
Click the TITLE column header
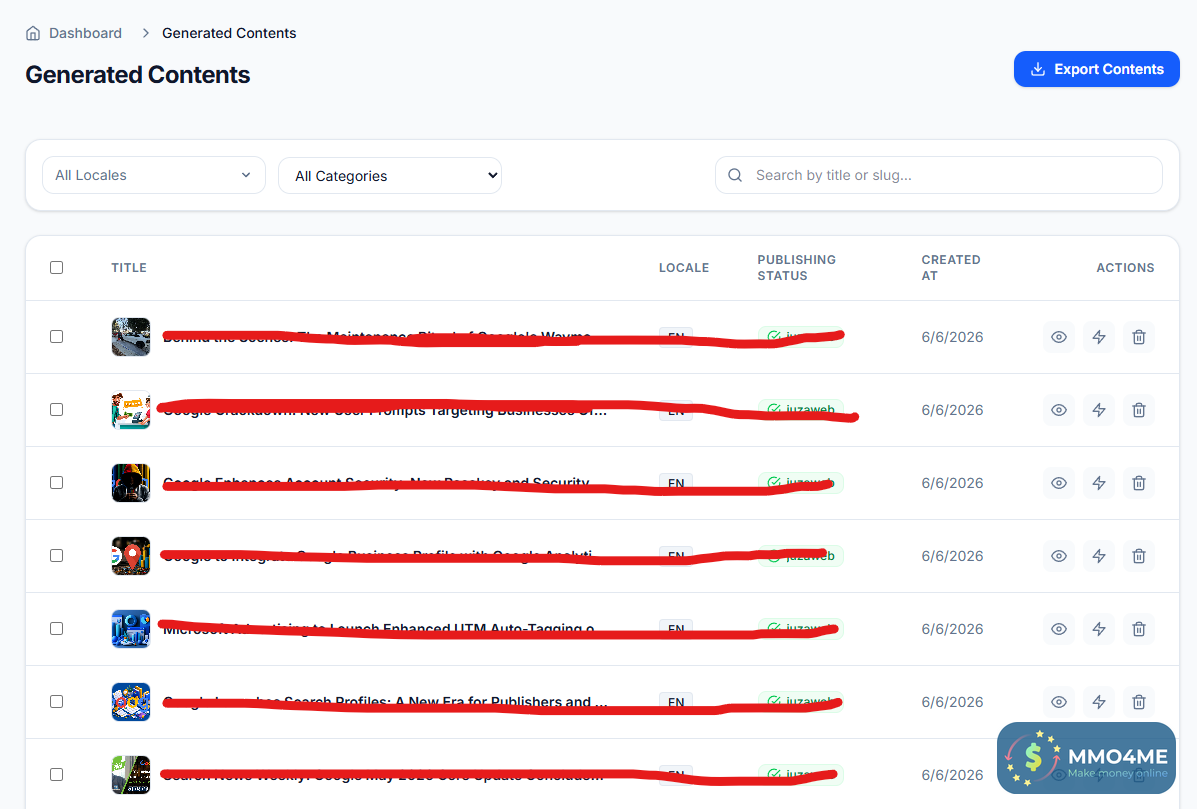(129, 268)
